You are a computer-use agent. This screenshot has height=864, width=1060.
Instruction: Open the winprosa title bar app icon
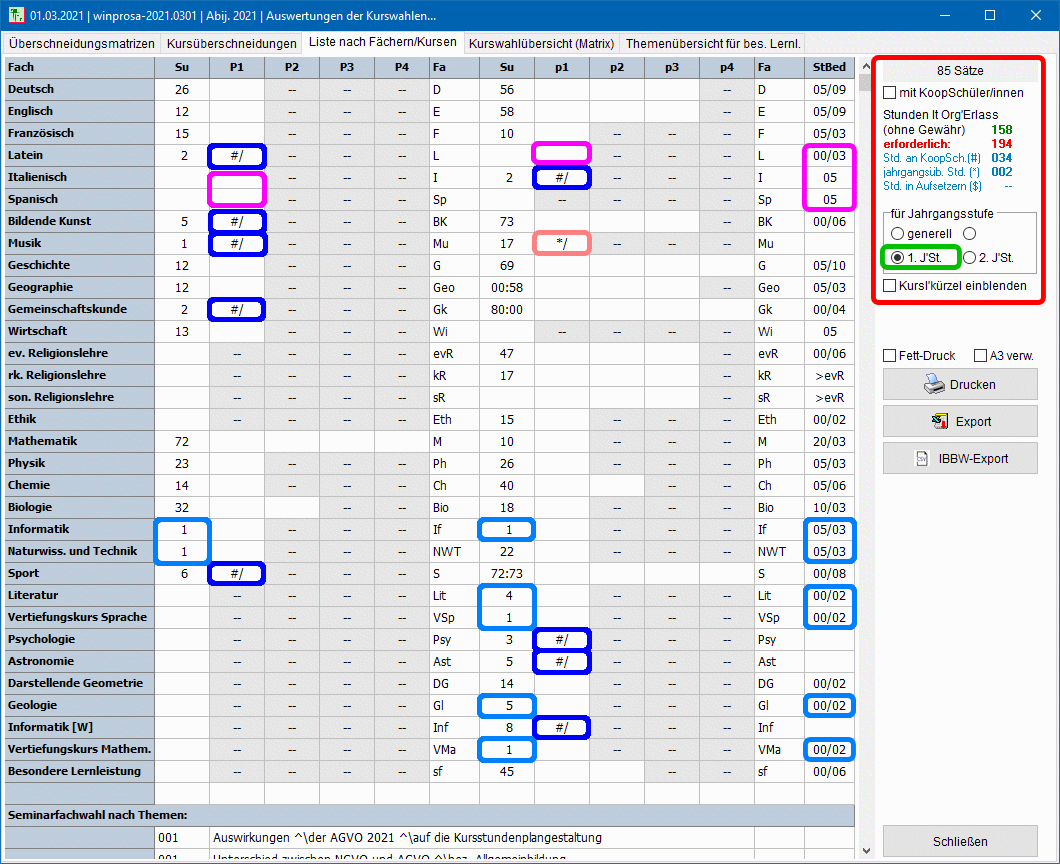(14, 15)
